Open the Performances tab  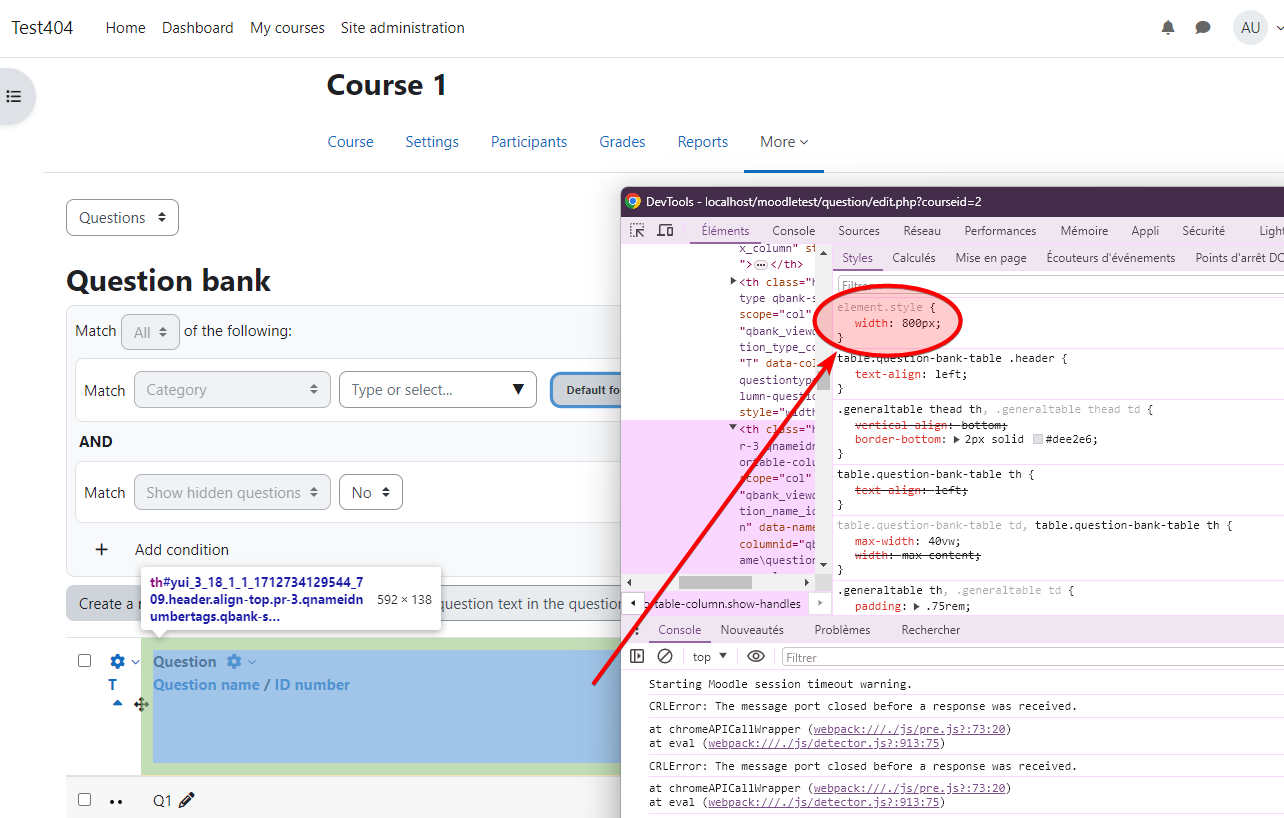(1000, 231)
